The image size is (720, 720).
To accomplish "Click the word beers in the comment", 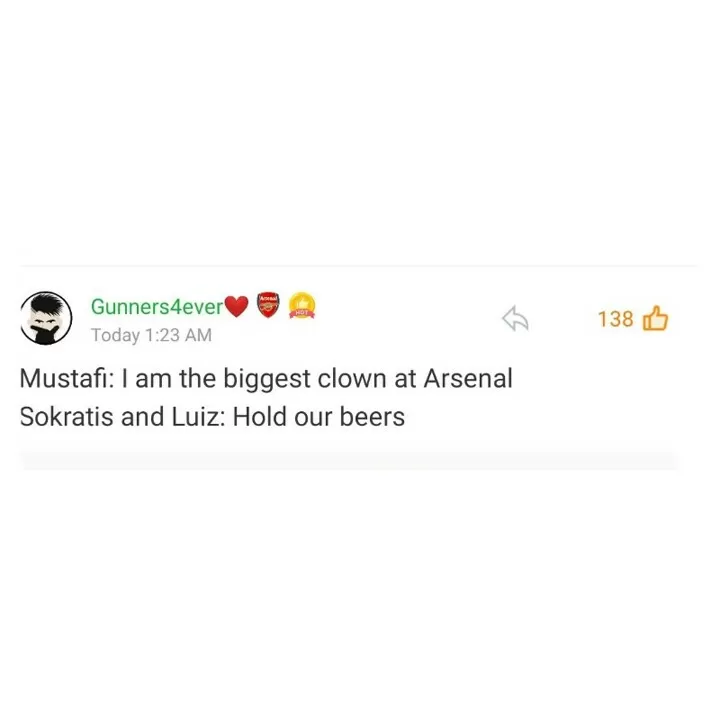I will [x=372, y=417].
